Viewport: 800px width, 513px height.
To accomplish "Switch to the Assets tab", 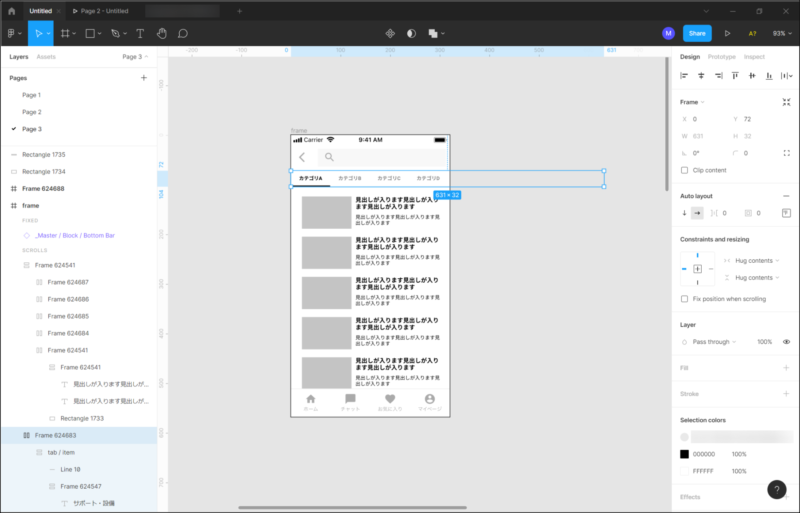I will coord(46,57).
